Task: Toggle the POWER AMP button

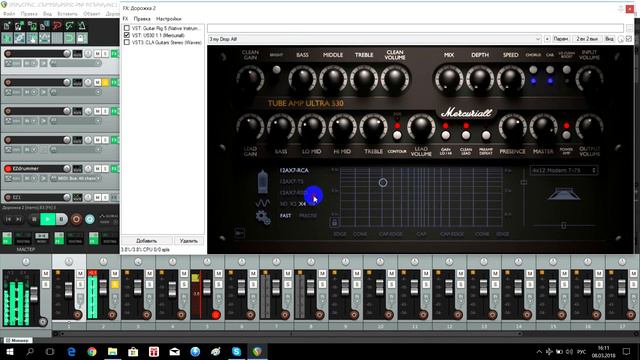Action: tap(566, 135)
